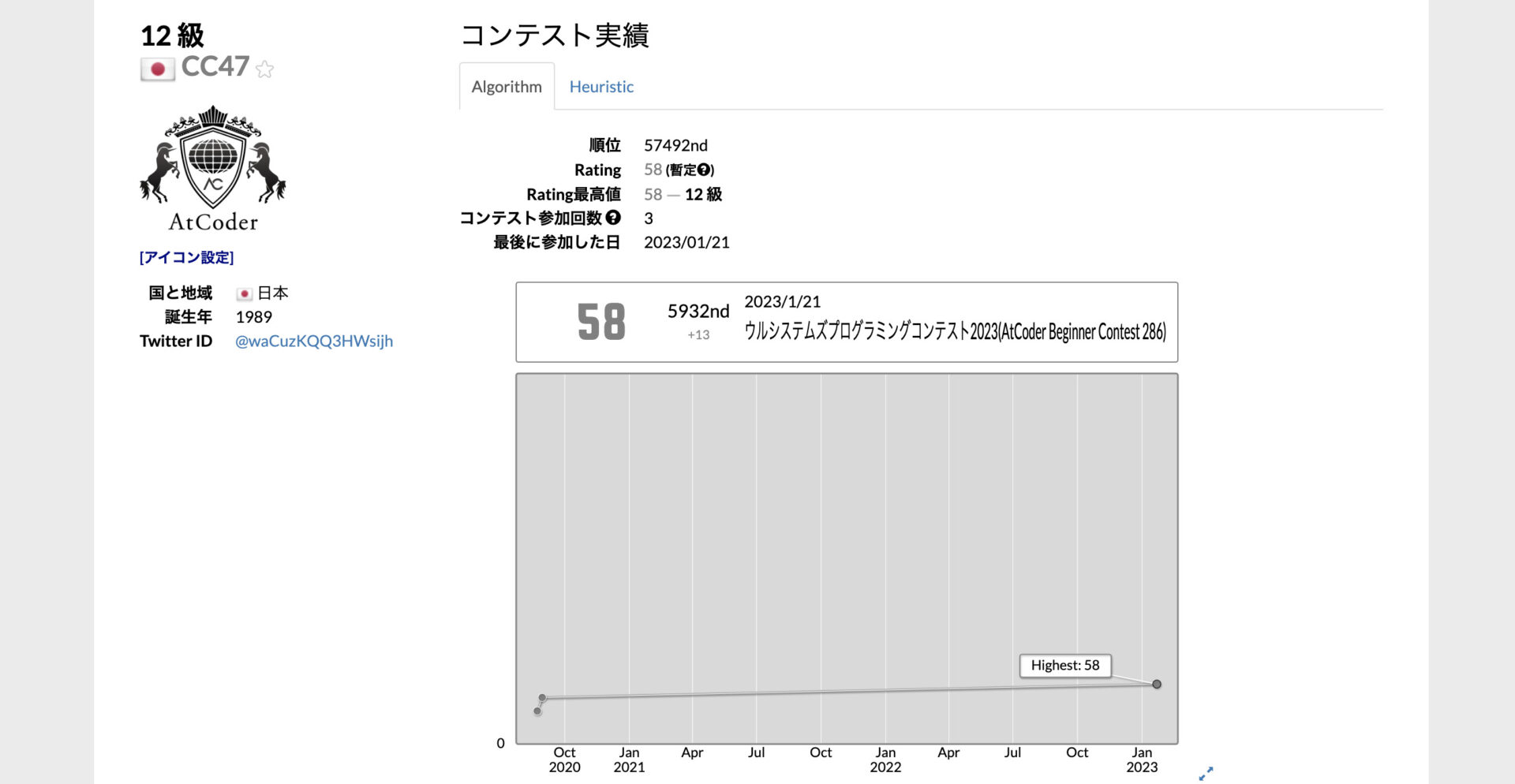Image resolution: width=1515 pixels, height=784 pixels.
Task: Click the help icon next to 暫定 rating
Action: click(x=705, y=169)
